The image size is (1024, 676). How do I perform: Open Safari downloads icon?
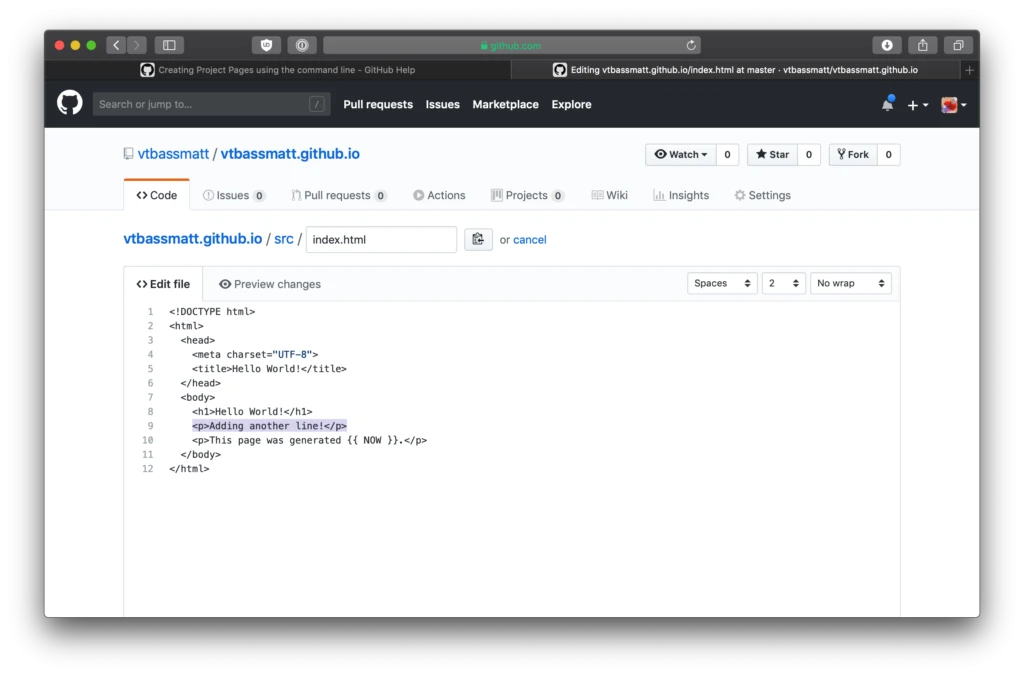[887, 45]
